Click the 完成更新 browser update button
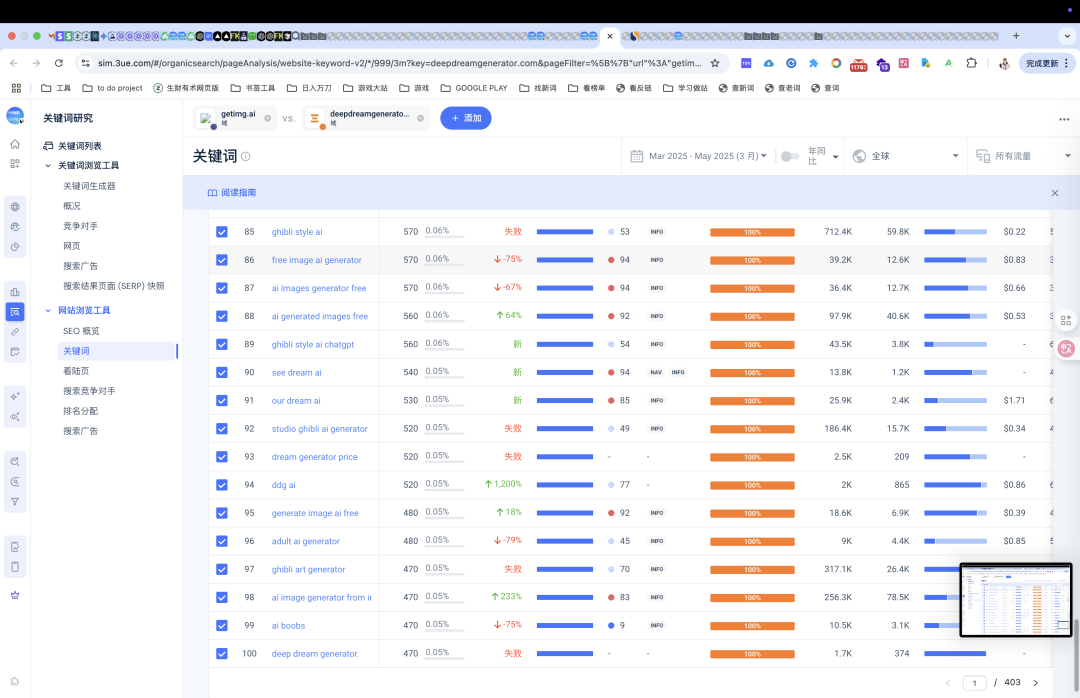Viewport: 1080px width, 698px height. 1046,63
